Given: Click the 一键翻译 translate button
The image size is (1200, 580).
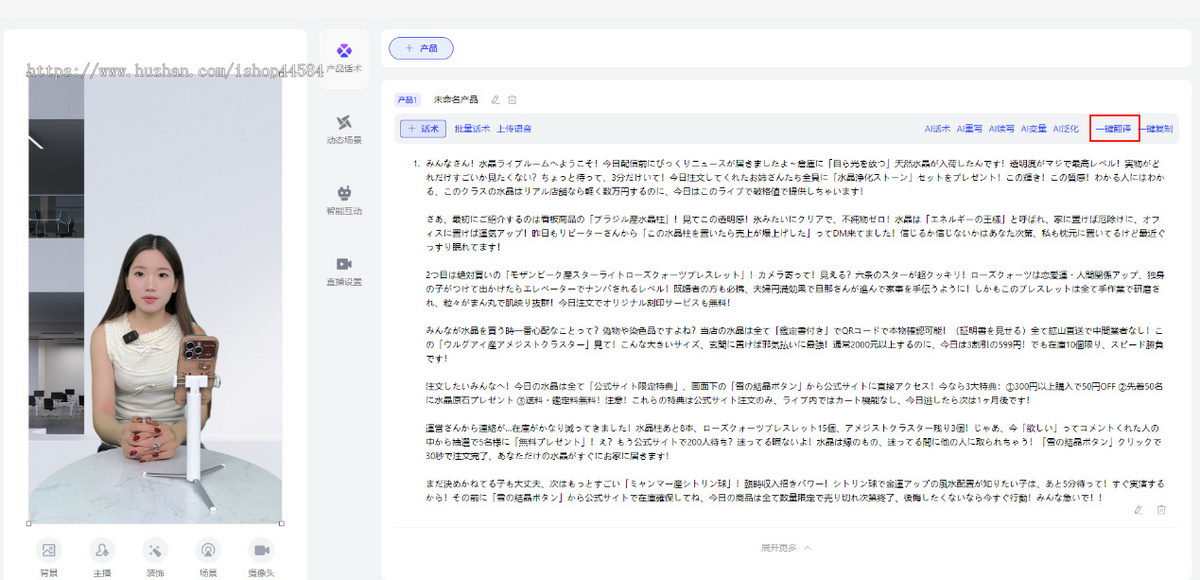Looking at the screenshot, I should pyautogui.click(x=1114, y=129).
